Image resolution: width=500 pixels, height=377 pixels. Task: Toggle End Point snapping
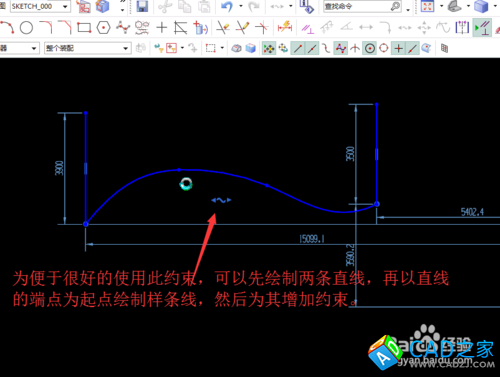298,48
